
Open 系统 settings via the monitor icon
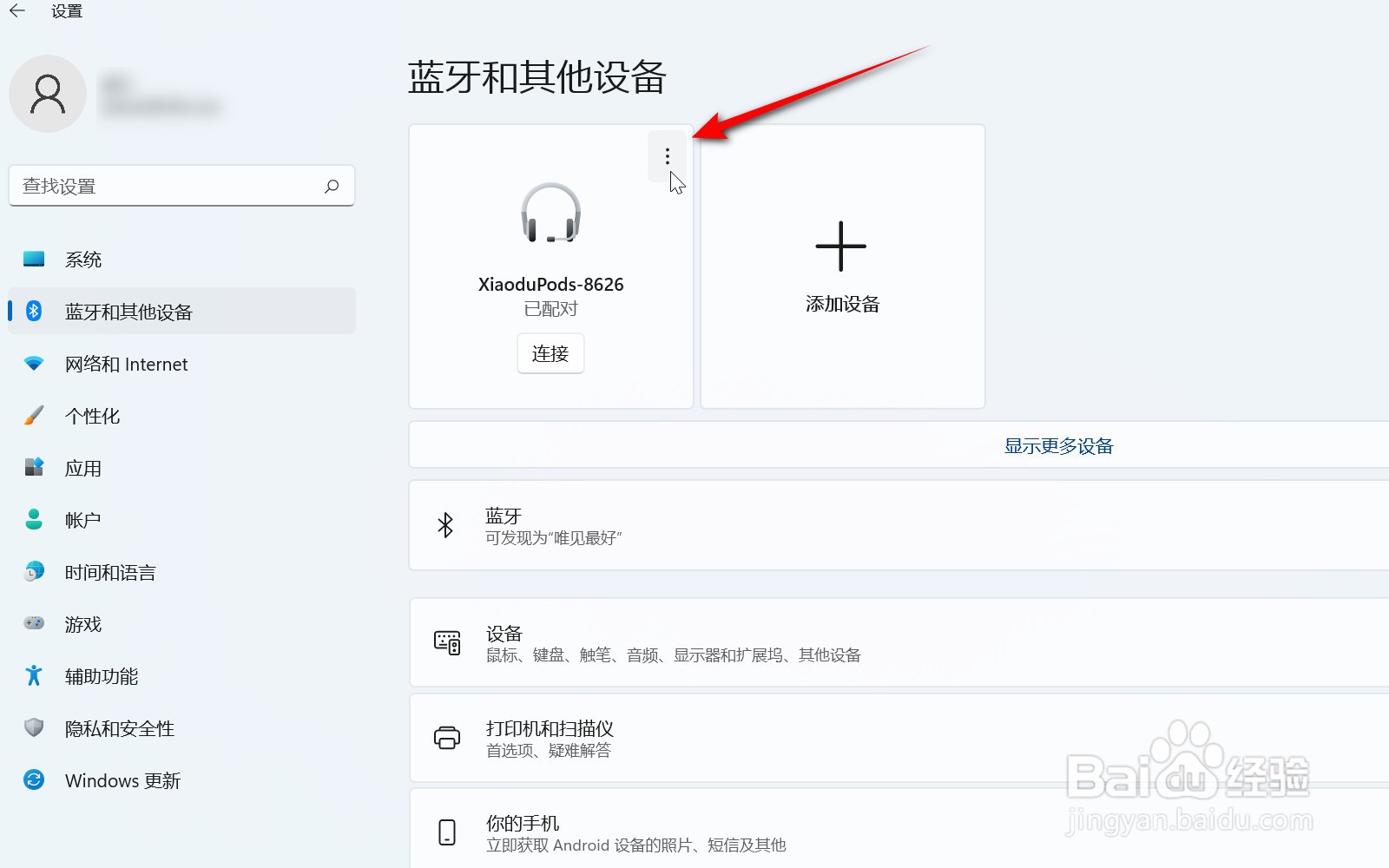[x=33, y=258]
